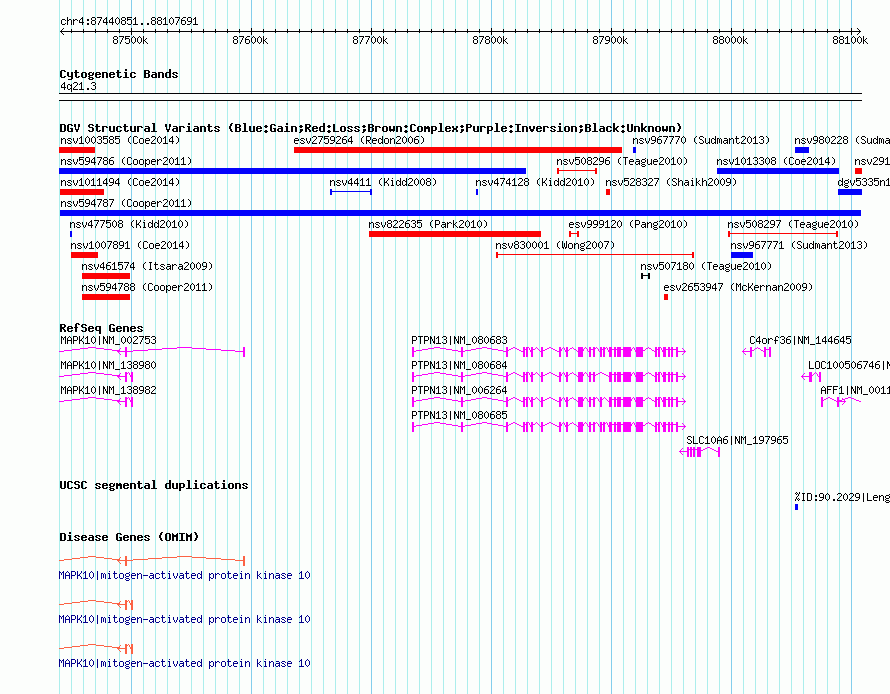Click the Disease Genes (OMIM) track title
This screenshot has height=694, width=890.
click(x=129, y=537)
